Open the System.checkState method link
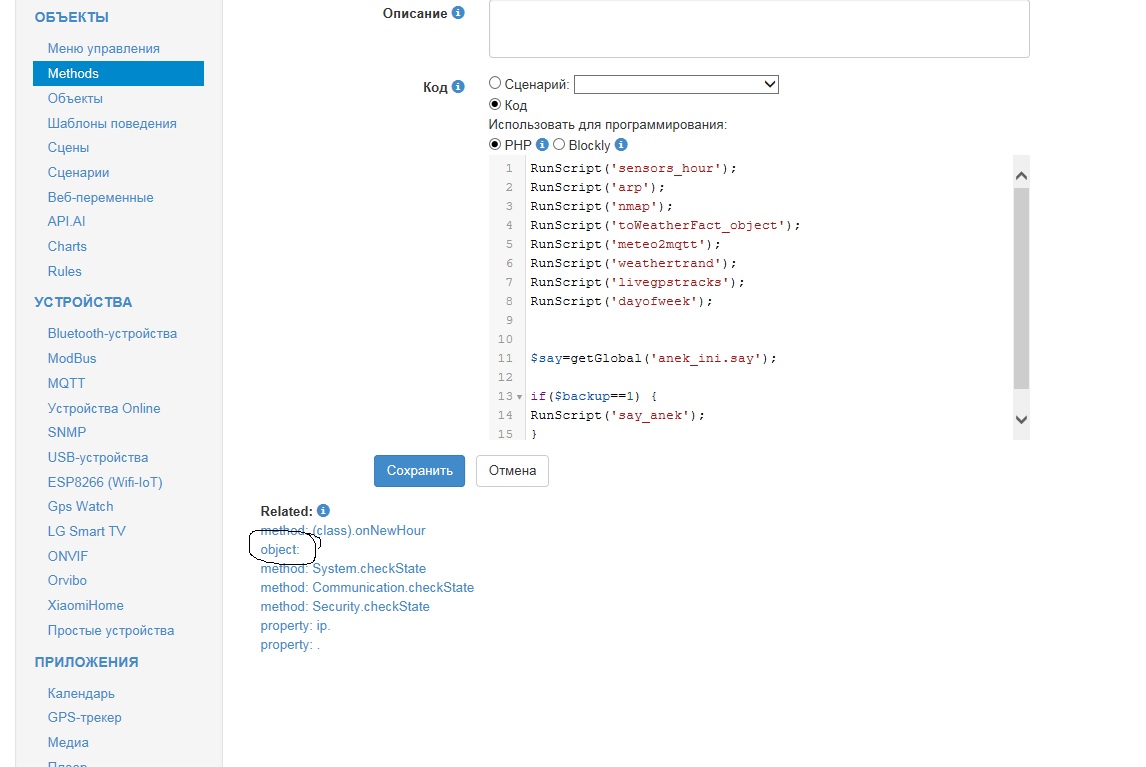 (x=368, y=569)
